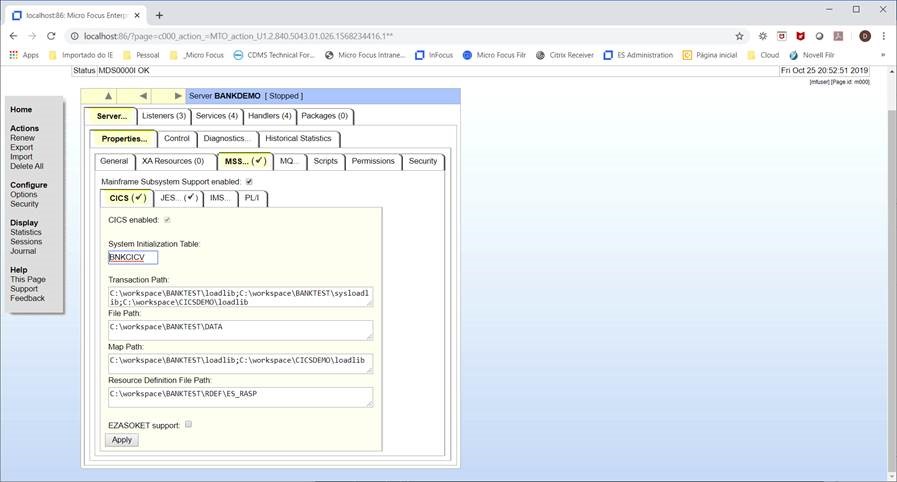Toggle the CICS enabled checkbox

[167, 220]
